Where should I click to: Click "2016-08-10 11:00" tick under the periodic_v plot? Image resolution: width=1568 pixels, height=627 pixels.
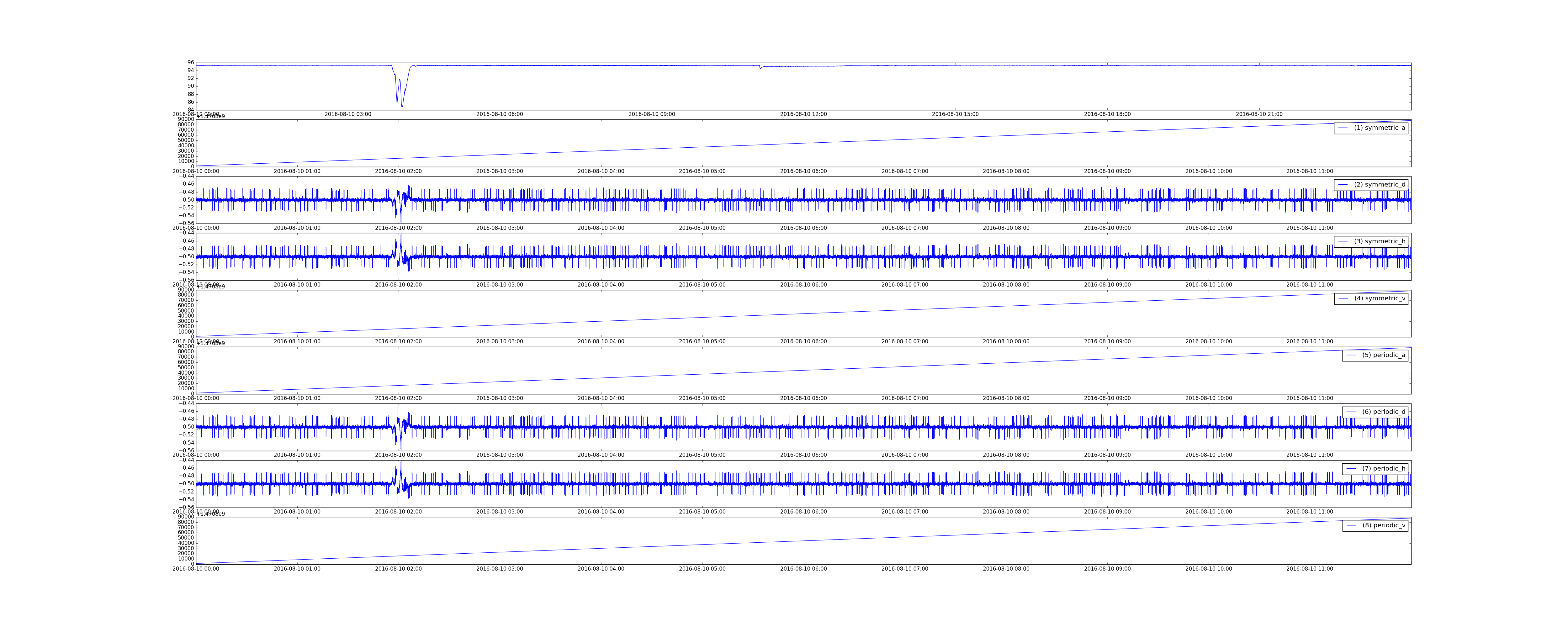1309,569
